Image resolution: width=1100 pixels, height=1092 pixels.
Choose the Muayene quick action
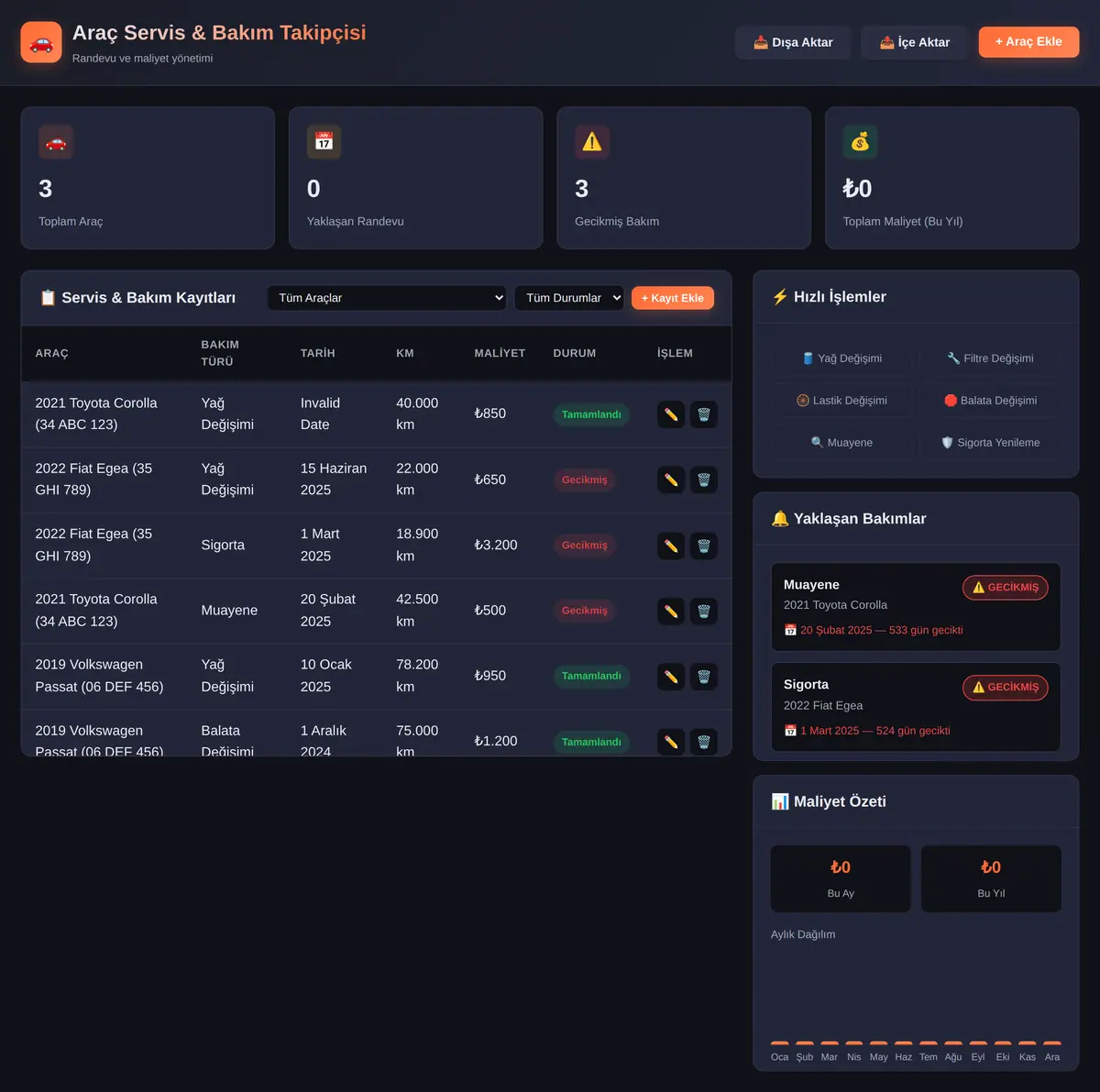point(842,443)
